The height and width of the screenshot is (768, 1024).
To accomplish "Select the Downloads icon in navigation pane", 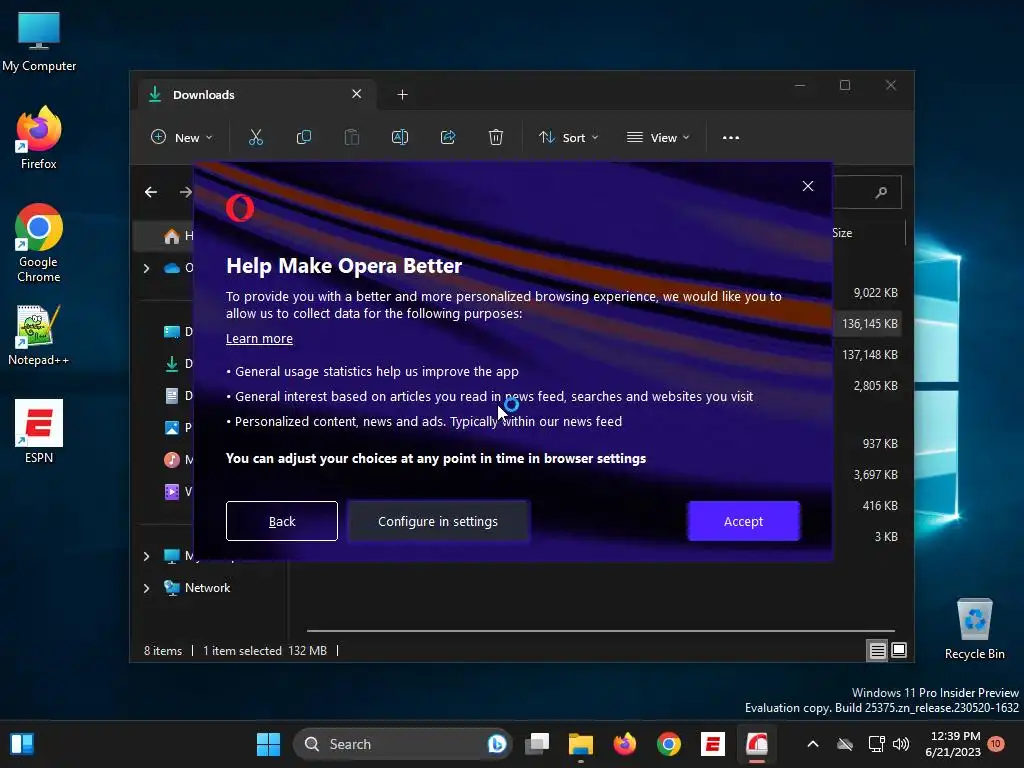I will pyautogui.click(x=172, y=364).
